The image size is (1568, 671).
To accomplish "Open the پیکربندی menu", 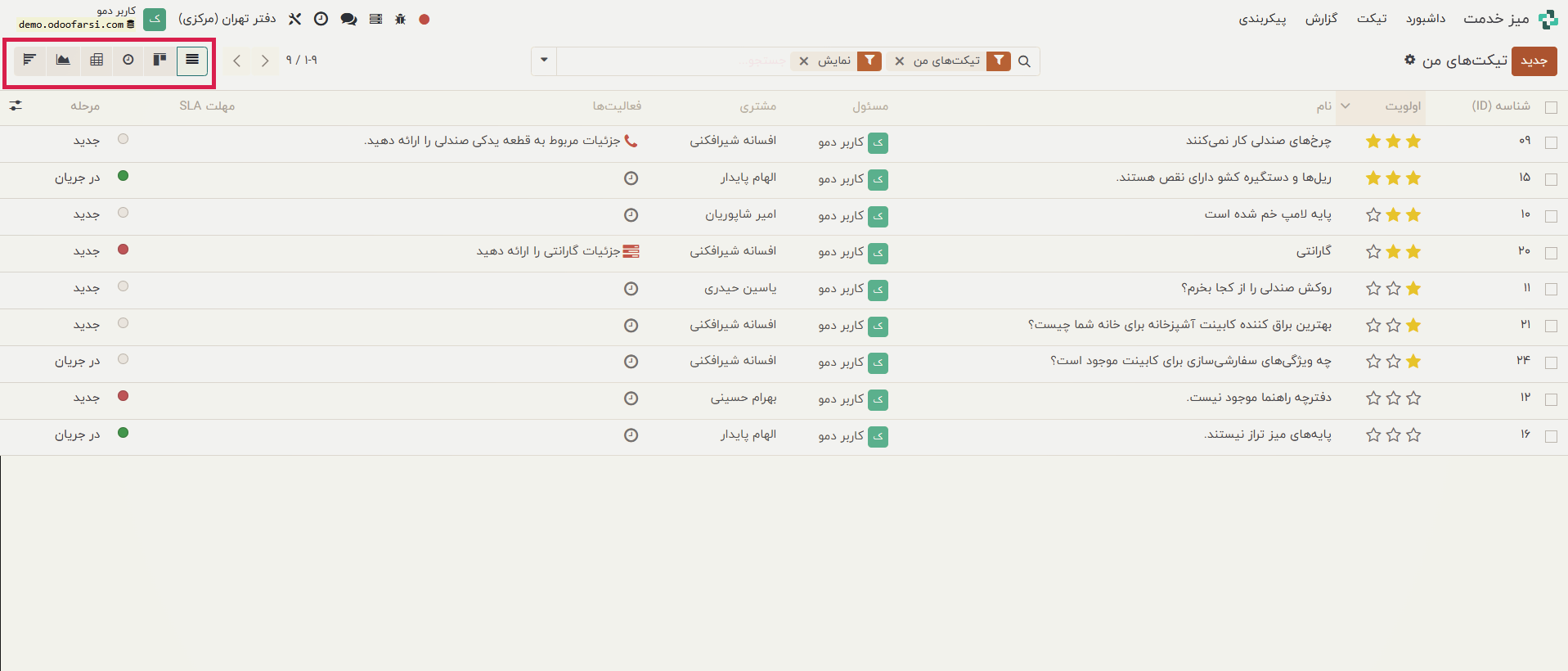I will pos(1262,19).
